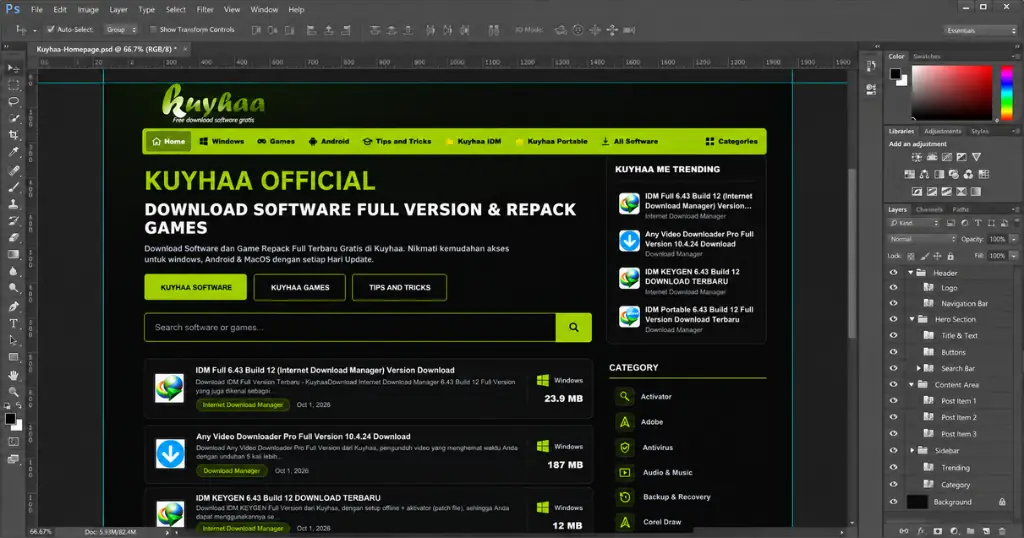Open the Essentials workspace dropdown
The width and height of the screenshot is (1024, 538).
point(981,30)
